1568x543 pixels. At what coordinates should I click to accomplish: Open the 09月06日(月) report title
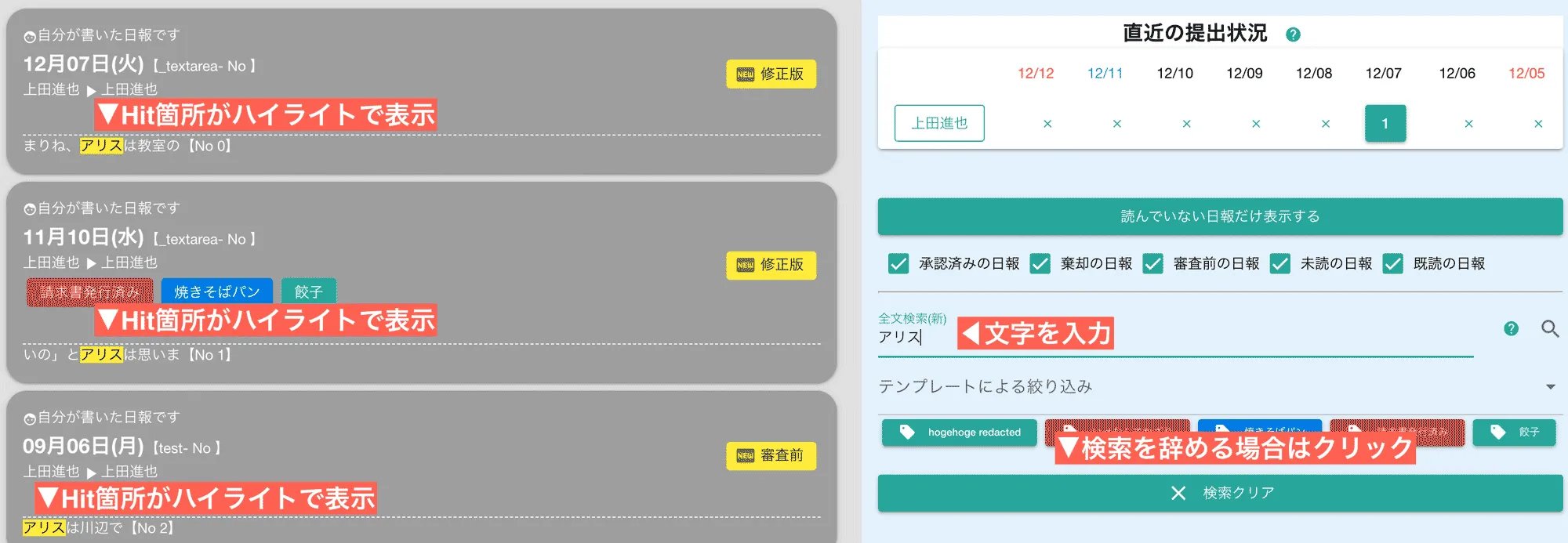(x=83, y=447)
